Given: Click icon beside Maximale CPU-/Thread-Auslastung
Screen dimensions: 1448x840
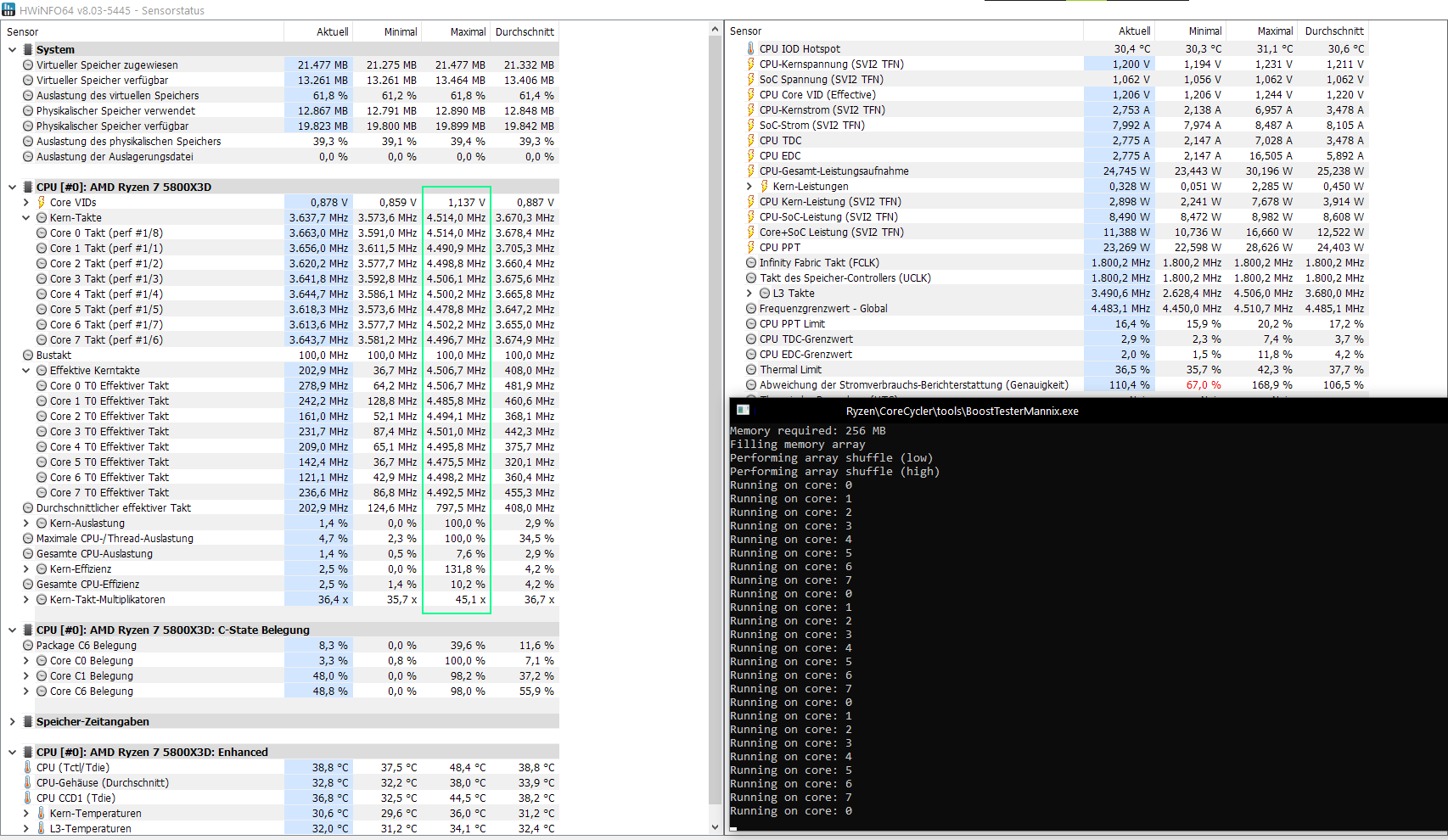Looking at the screenshot, I should click(x=28, y=538).
